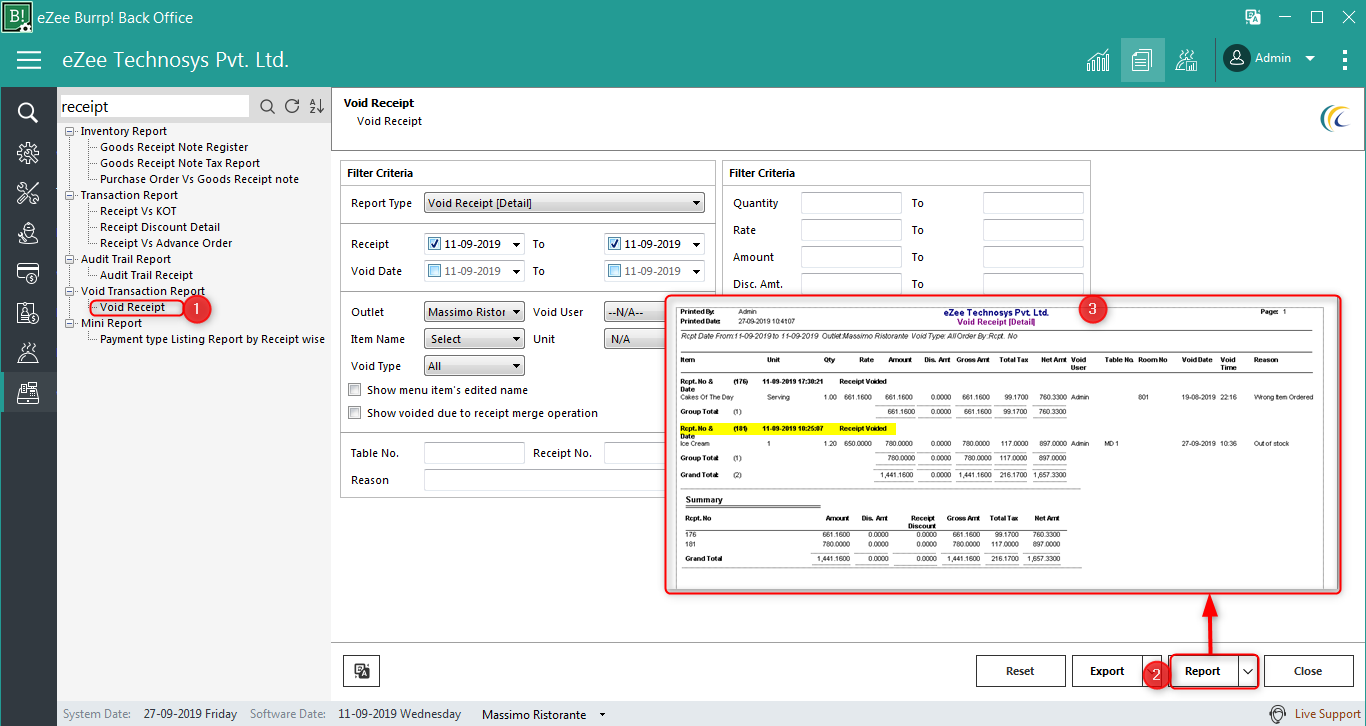Select Audit Trail Receipt report

point(146,275)
